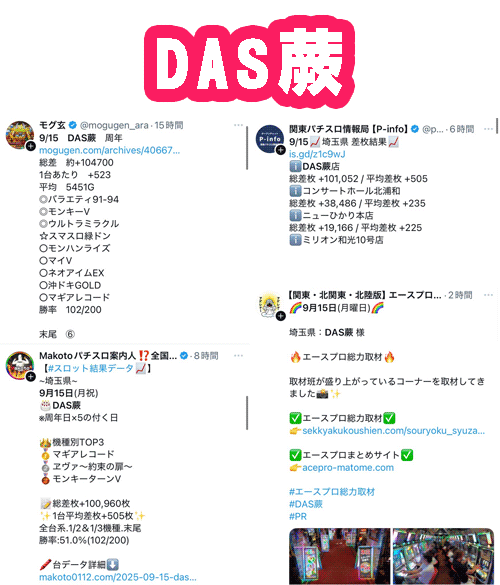
Task: Open acepro-matome.com link
Action: pyautogui.click(x=348, y=467)
